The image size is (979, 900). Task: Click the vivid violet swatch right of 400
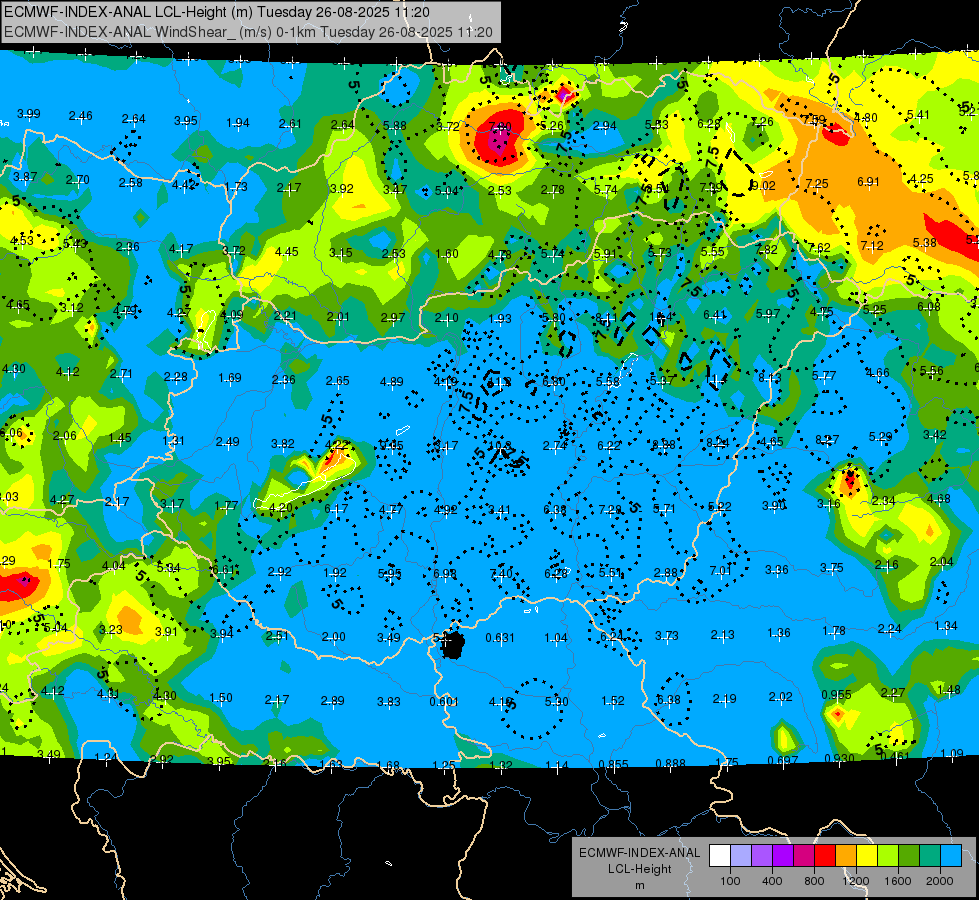tap(783, 855)
